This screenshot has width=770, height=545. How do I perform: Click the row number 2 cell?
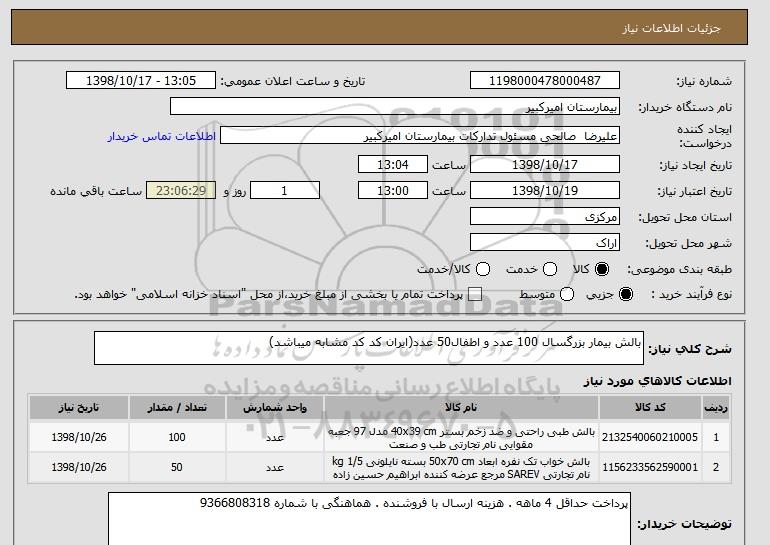click(715, 467)
